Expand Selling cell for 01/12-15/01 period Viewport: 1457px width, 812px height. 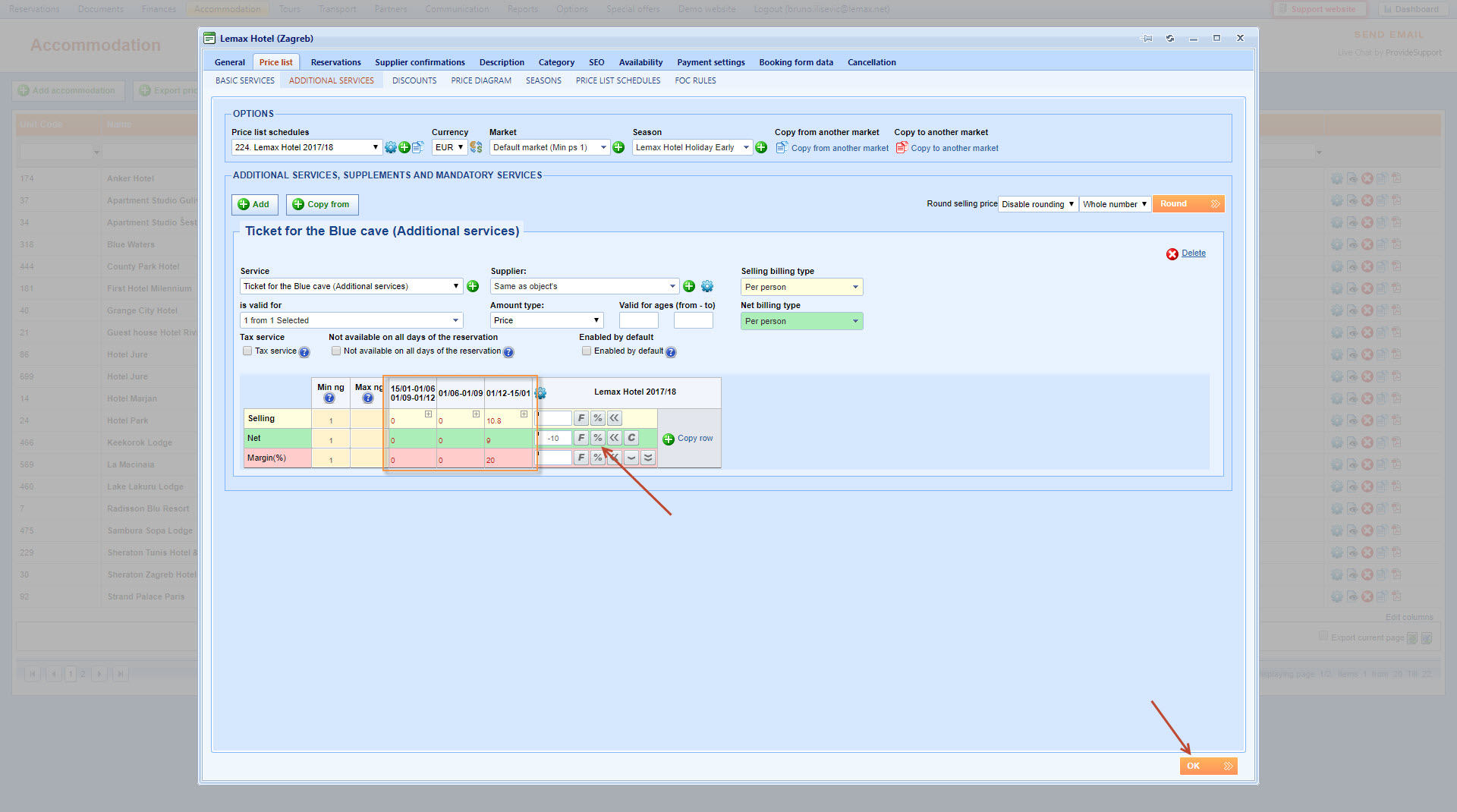click(524, 414)
